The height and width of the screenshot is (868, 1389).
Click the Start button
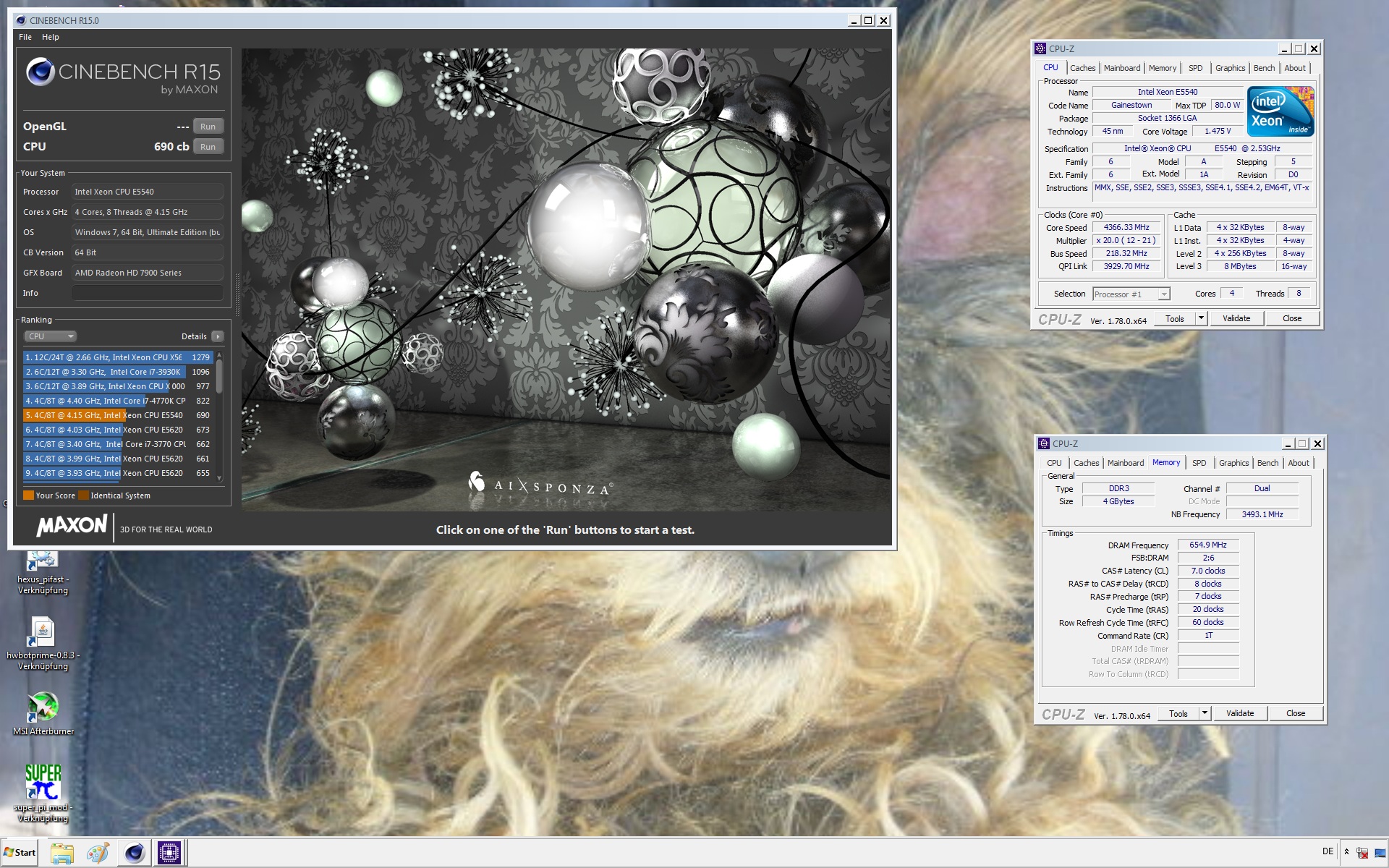20,852
